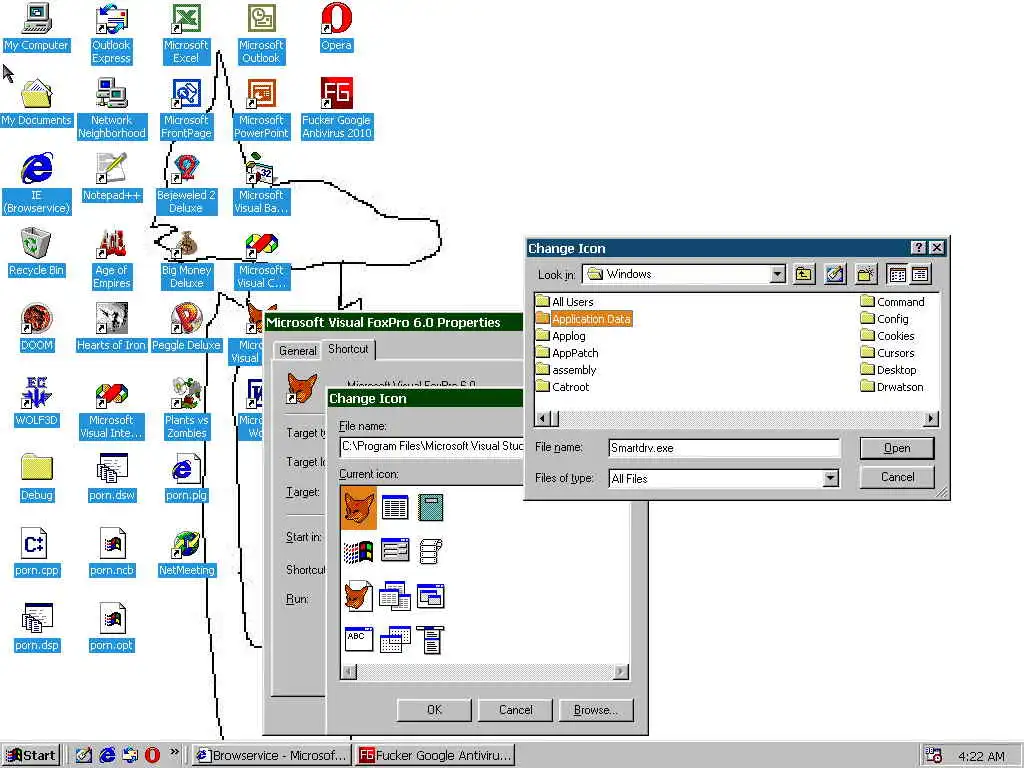This screenshot has width=1024, height=768.
Task: Switch file browser to Details view
Action: [920, 274]
